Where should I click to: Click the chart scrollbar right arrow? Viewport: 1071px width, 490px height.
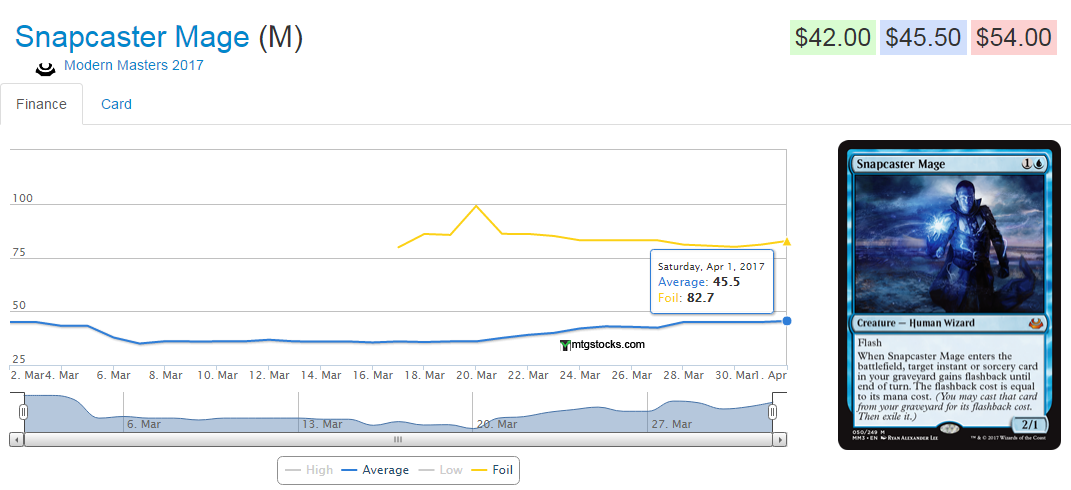coord(780,439)
